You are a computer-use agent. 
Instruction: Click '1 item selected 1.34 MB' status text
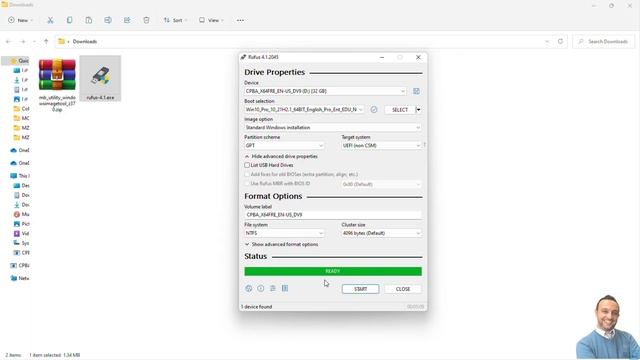[x=55, y=355]
